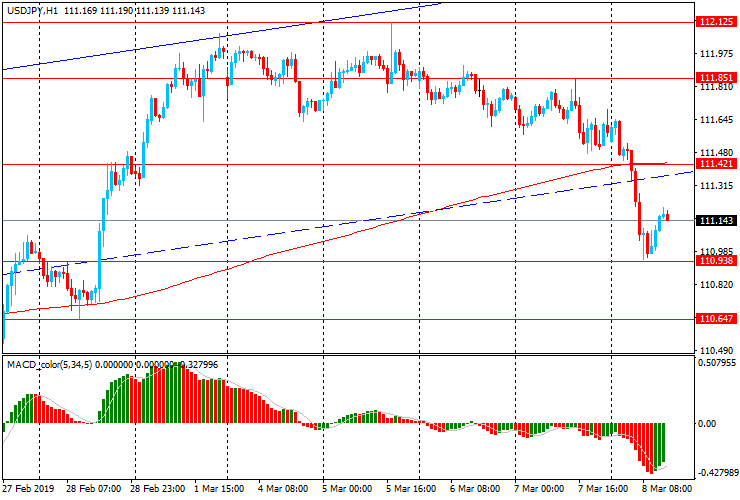Click the 7 Mar 00:00 time label

click(538, 489)
